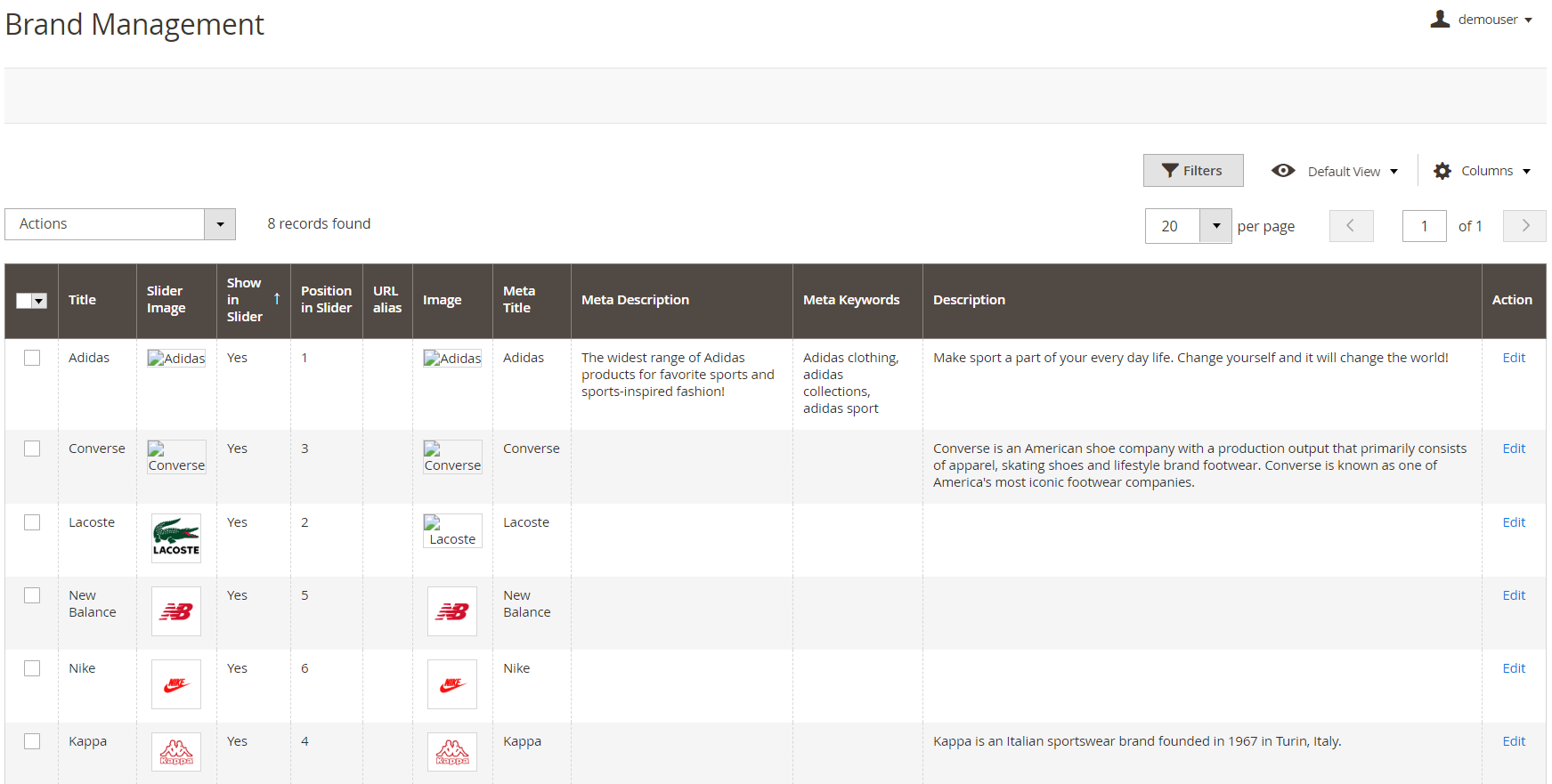Click Kappa image column logo
This screenshot has width=1552, height=784.
[452, 752]
